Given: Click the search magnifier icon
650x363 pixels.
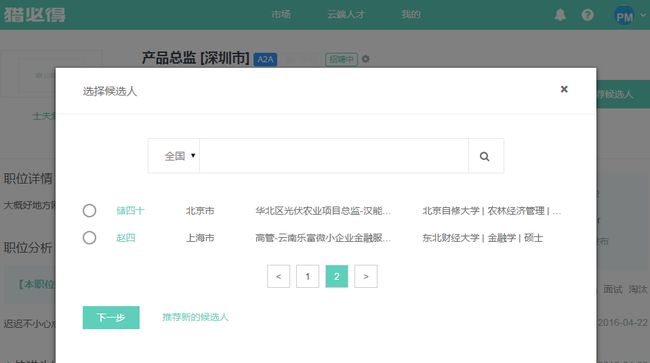Looking at the screenshot, I should [485, 156].
